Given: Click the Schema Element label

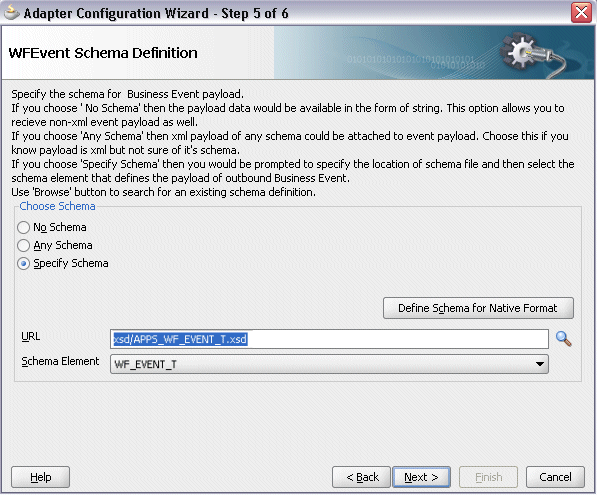Looking at the screenshot, I should point(60,361).
